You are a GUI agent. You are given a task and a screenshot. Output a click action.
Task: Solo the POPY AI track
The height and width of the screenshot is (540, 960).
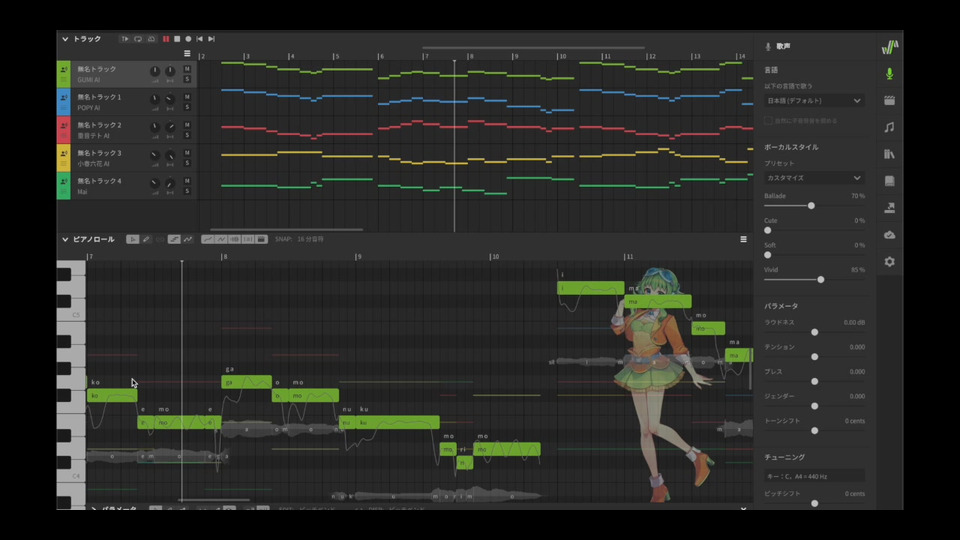(x=187, y=107)
